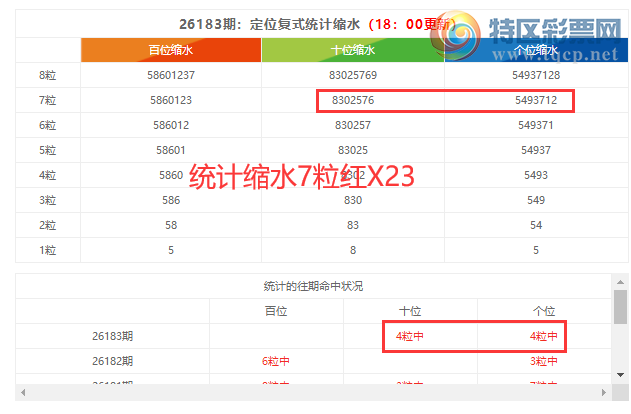Click the 十位 header in history table

point(410,311)
